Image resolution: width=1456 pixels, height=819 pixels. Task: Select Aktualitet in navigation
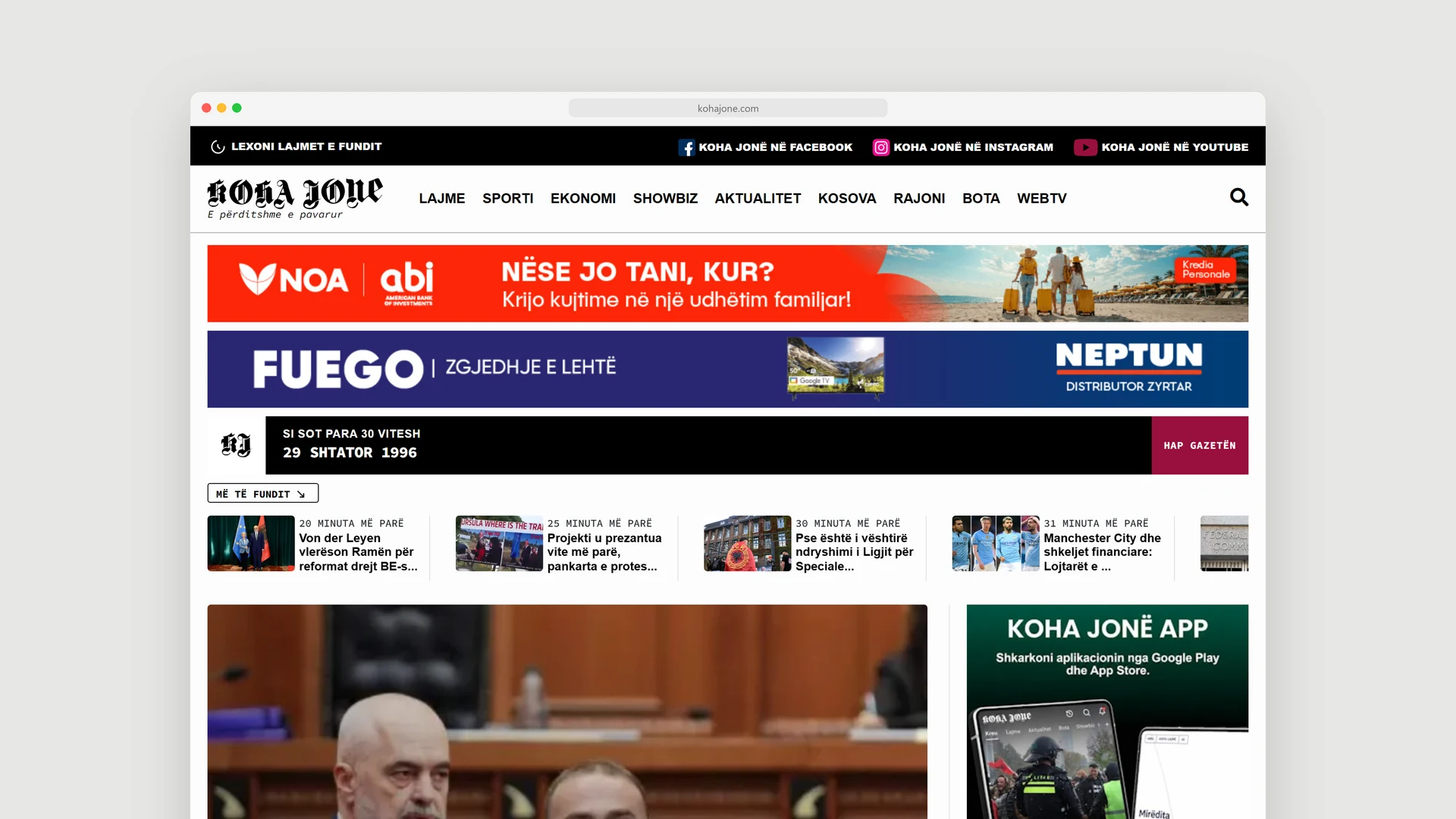(758, 198)
